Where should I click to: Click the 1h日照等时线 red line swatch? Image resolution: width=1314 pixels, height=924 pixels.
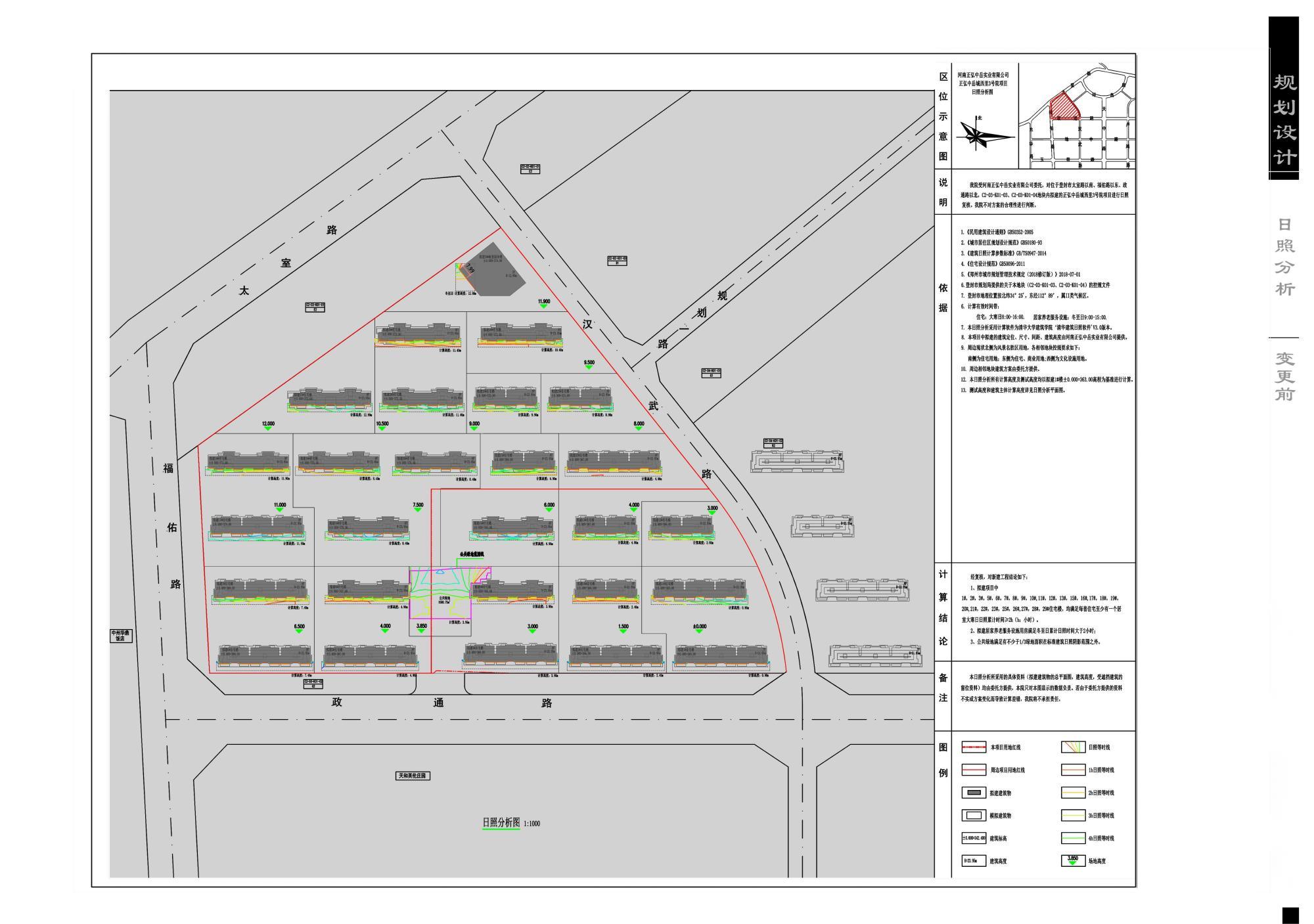point(1072,770)
